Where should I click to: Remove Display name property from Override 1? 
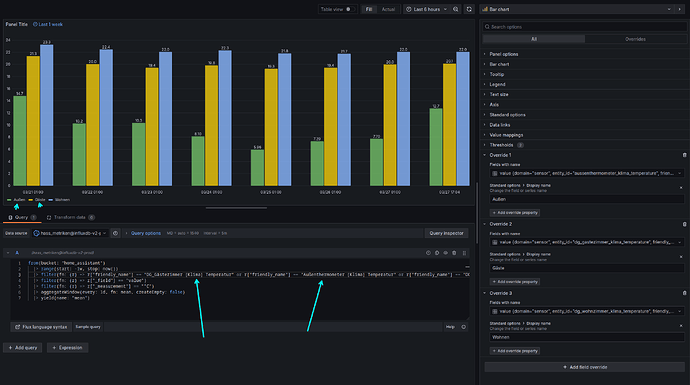(x=681, y=188)
